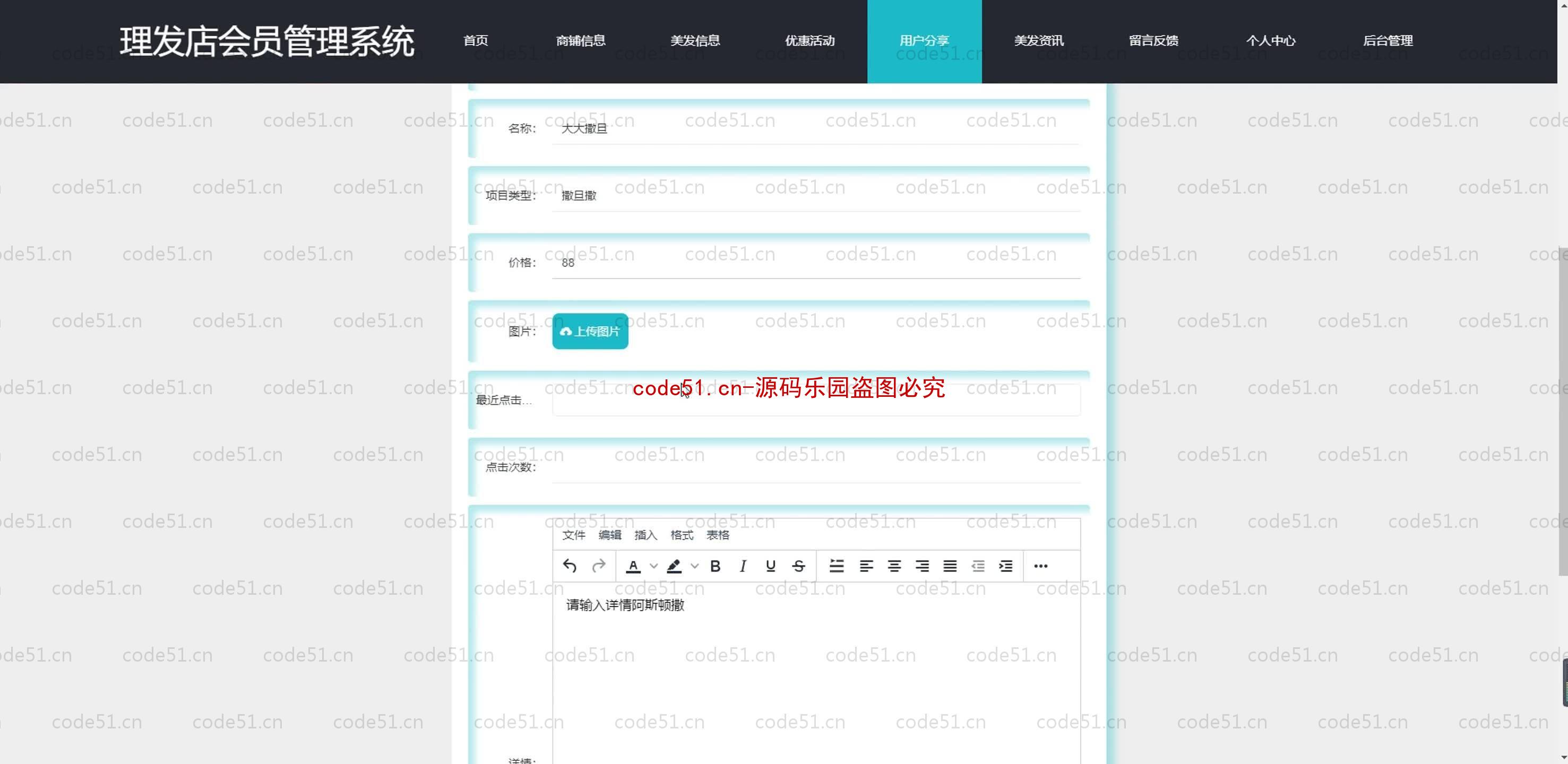Viewport: 1568px width, 764px height.
Task: Open the line height option
Action: pos(837,566)
